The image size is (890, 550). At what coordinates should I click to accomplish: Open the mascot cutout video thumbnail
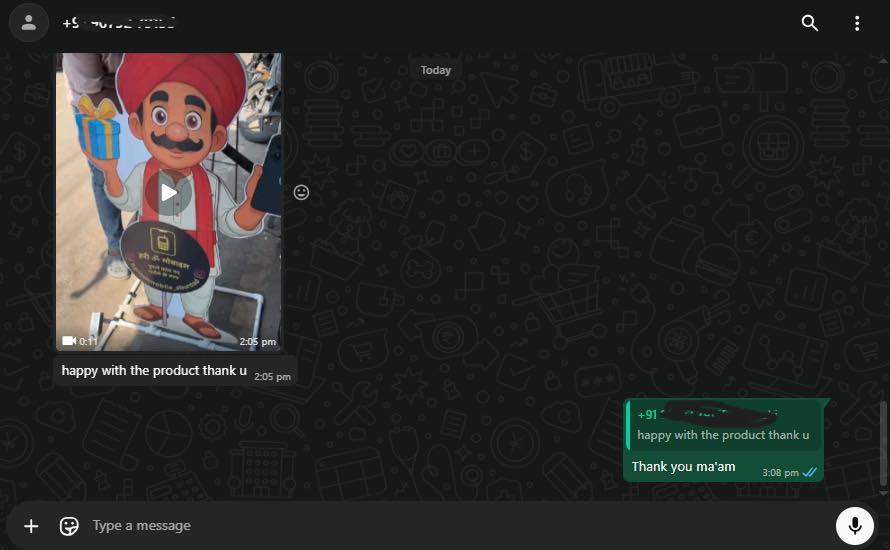169,120
